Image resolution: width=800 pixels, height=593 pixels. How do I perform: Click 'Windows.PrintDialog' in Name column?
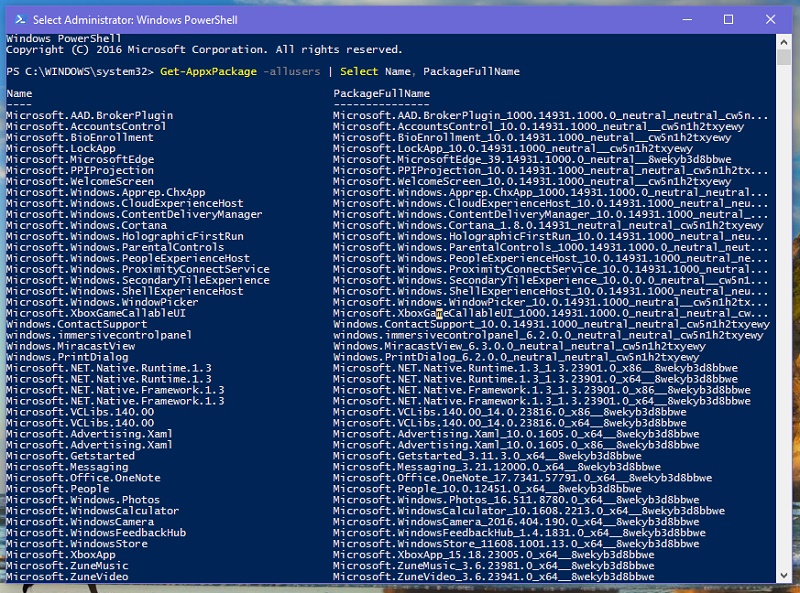click(67, 357)
